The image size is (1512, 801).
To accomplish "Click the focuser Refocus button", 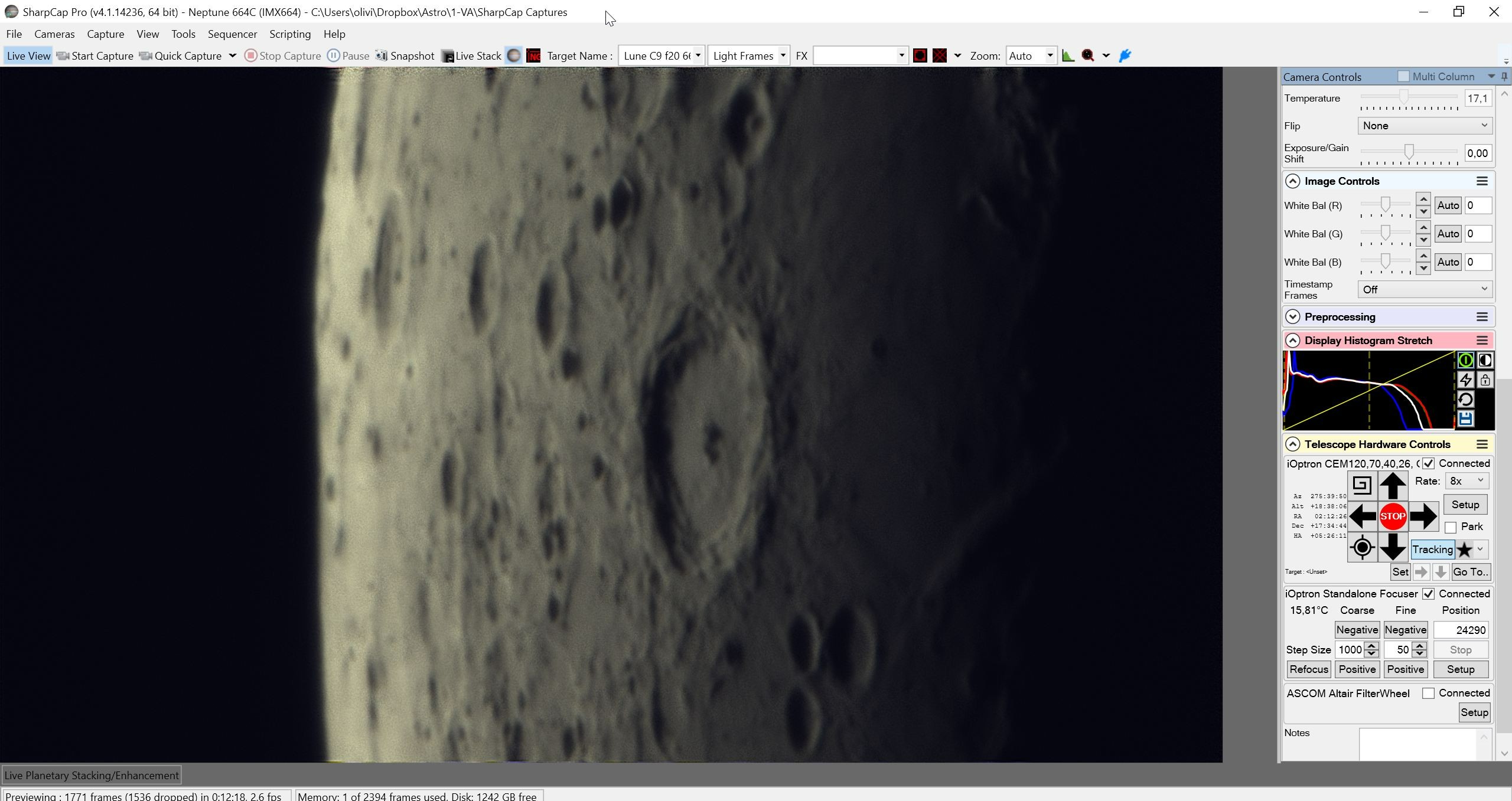I will pos(1309,669).
